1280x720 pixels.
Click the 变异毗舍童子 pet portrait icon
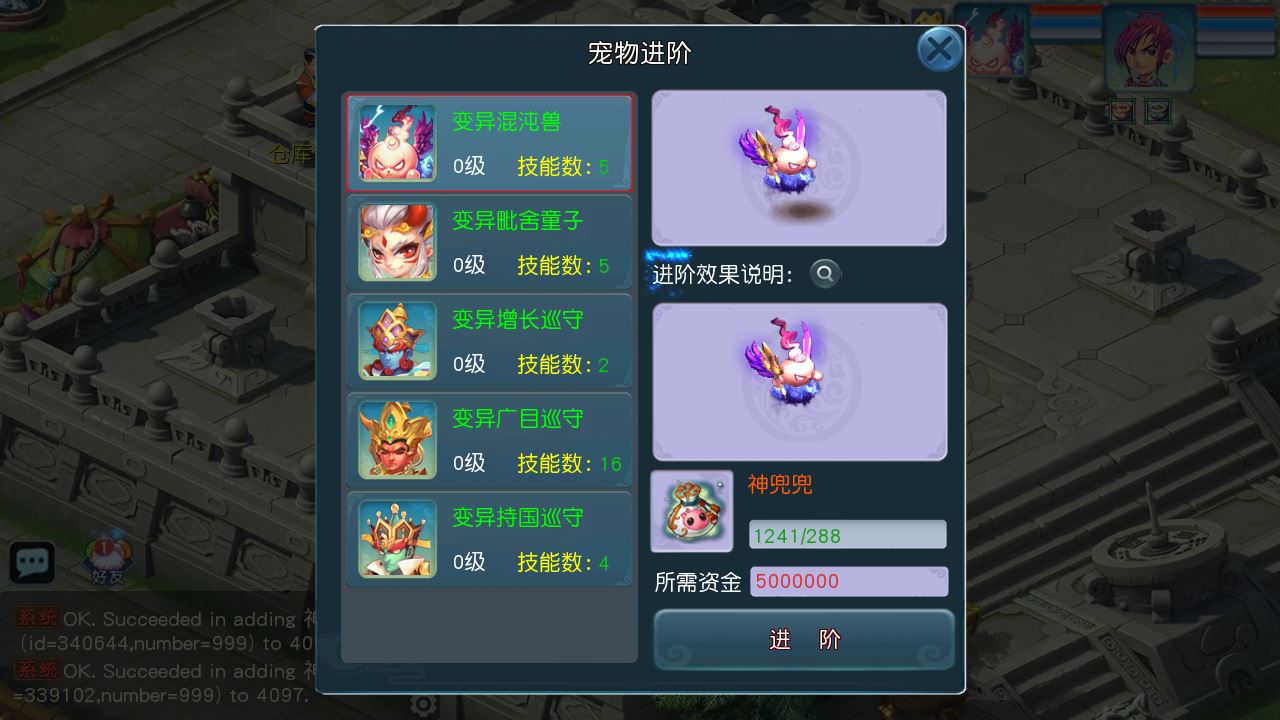(397, 242)
